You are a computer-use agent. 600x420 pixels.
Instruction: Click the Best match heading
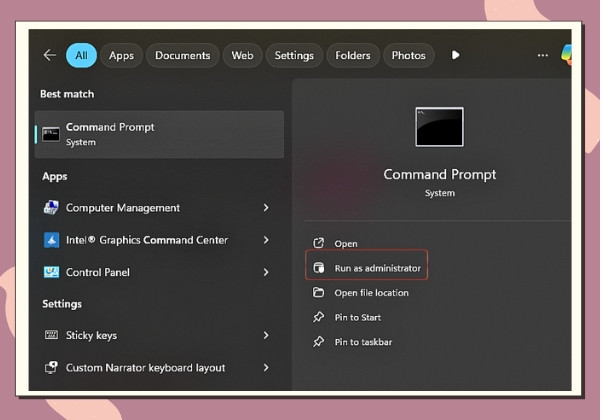[x=67, y=94]
